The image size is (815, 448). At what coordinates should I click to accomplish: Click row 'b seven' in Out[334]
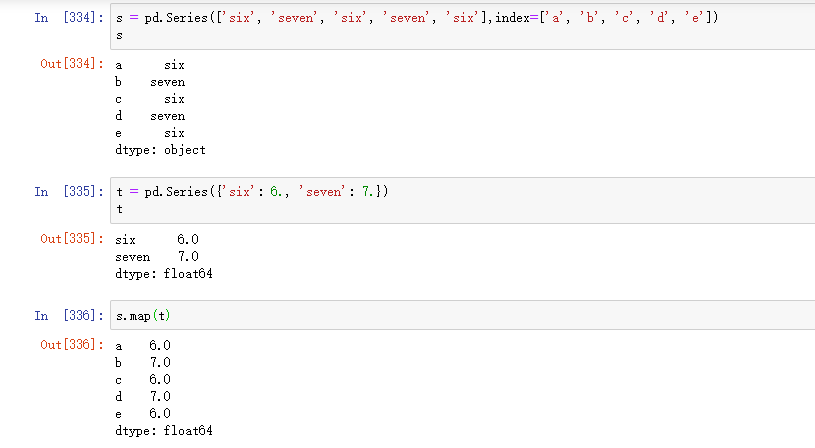(x=151, y=82)
